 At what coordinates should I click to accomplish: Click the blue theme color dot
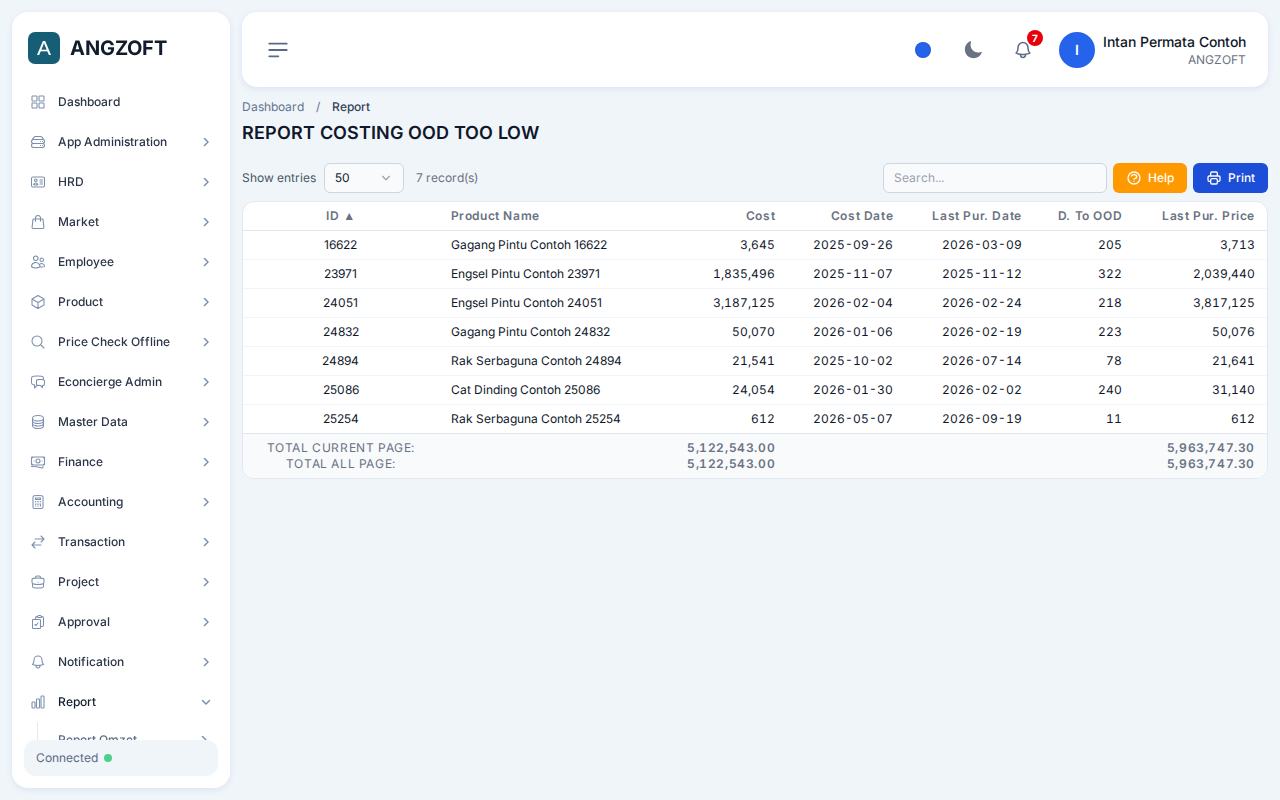[923, 50]
